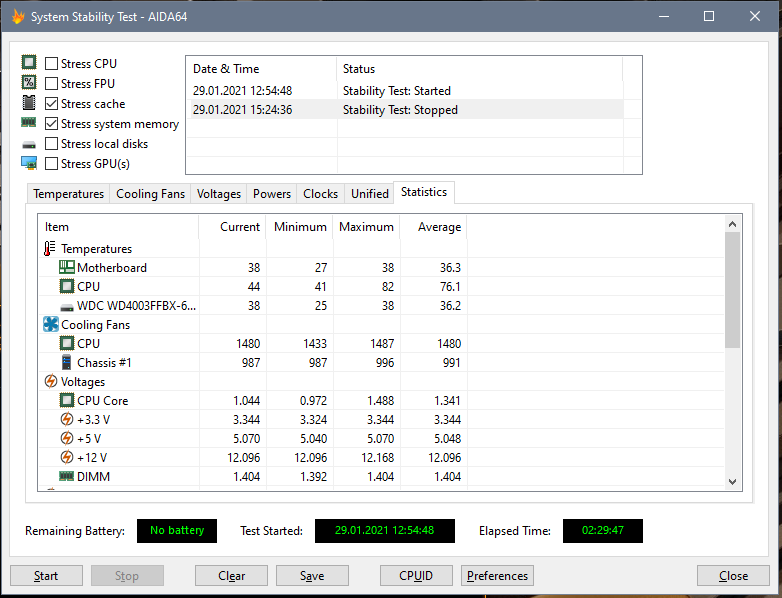Screen dimensions: 782x598
Task: Click the monitor icon beside Stress GPU(s)
Action: coord(29,163)
